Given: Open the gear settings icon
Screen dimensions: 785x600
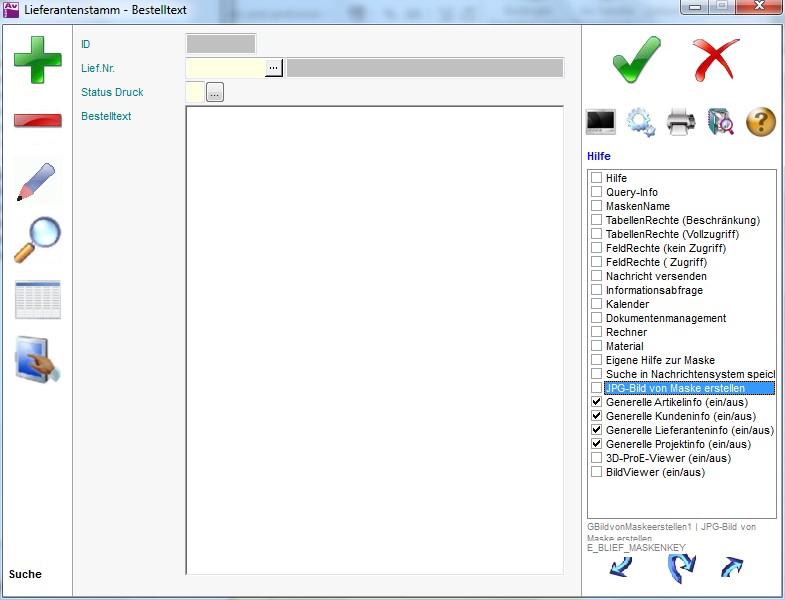Looking at the screenshot, I should 641,123.
